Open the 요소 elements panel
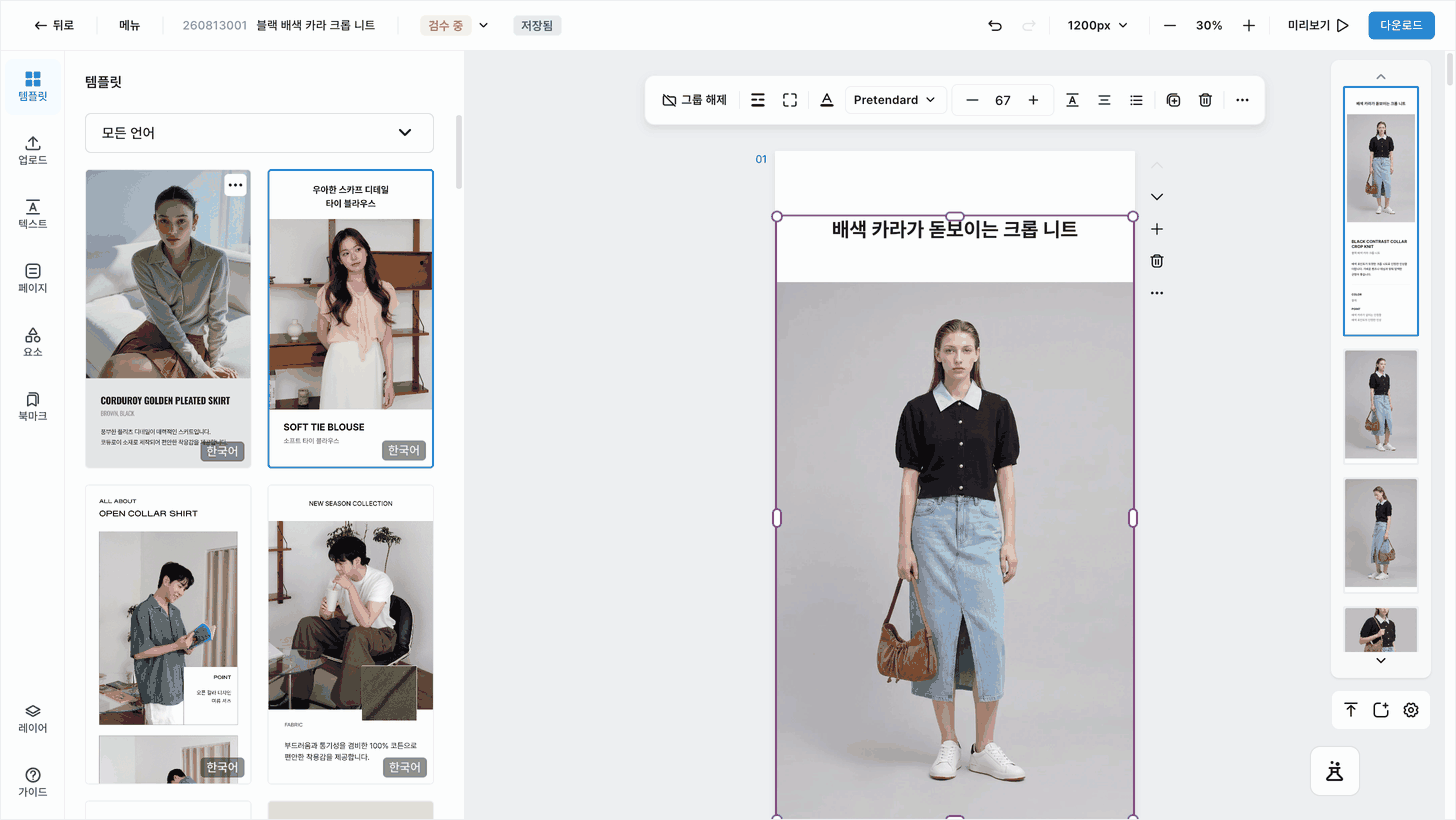 33,343
